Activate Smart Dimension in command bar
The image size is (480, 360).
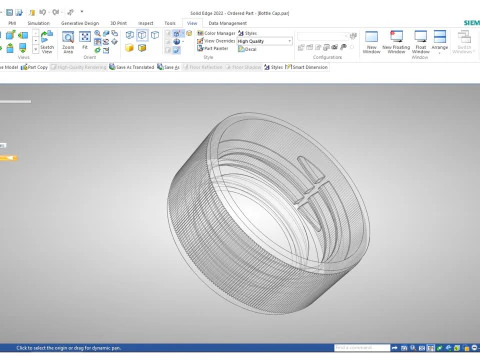coord(307,67)
